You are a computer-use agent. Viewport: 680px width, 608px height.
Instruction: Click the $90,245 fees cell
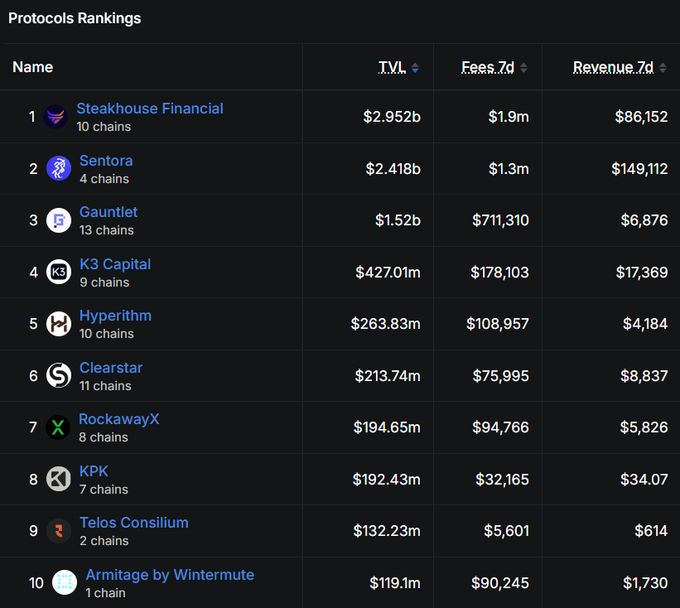500,583
